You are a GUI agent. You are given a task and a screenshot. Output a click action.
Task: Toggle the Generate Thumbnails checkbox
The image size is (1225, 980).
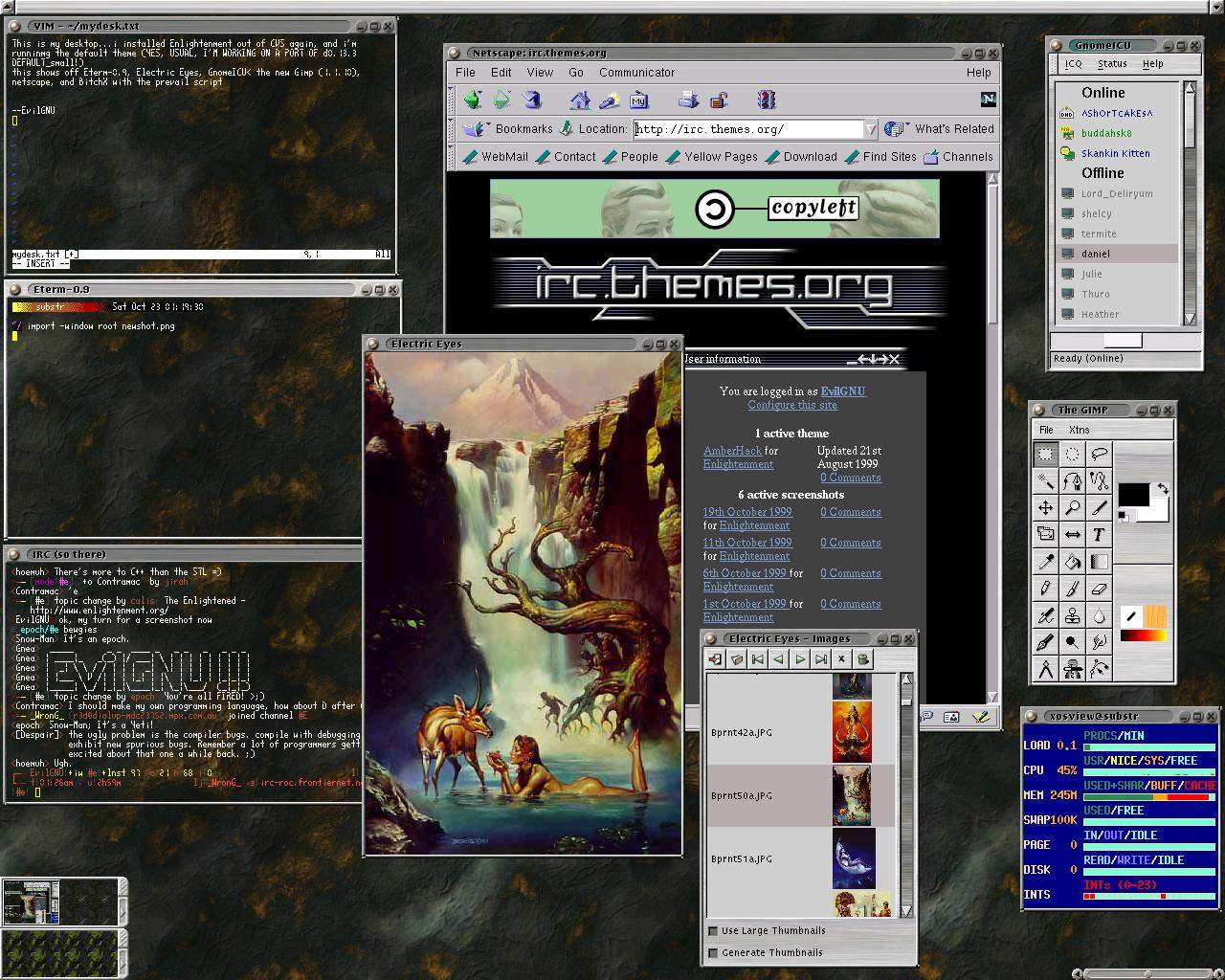tap(713, 952)
